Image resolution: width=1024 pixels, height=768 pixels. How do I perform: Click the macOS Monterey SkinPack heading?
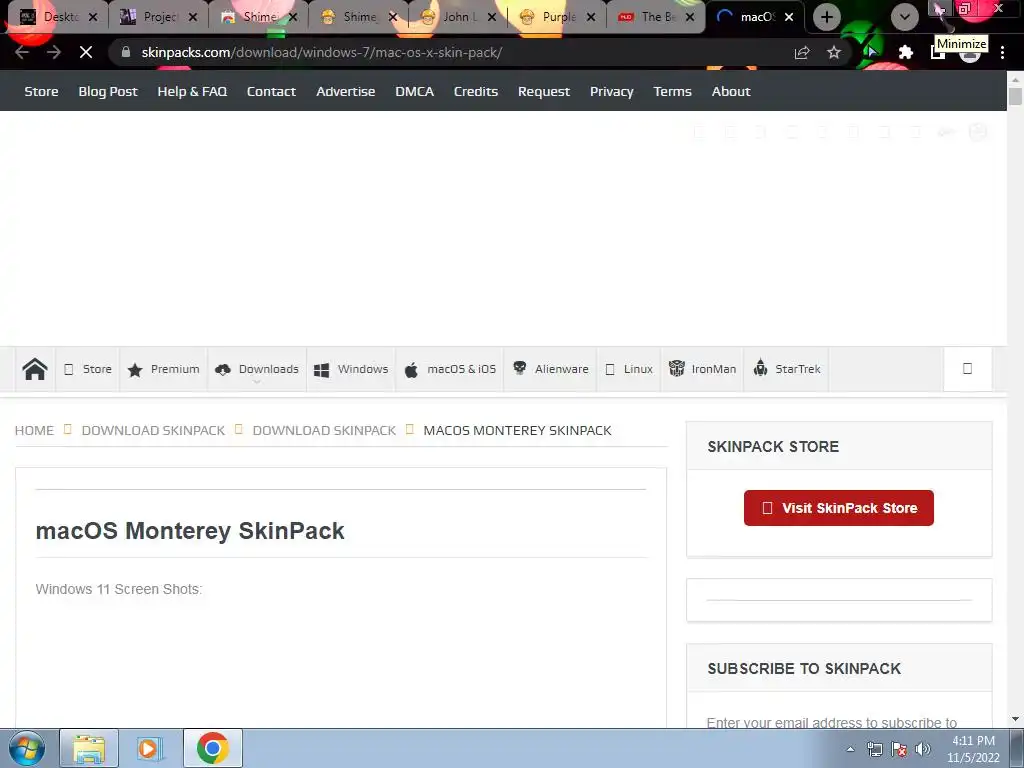[x=189, y=530]
